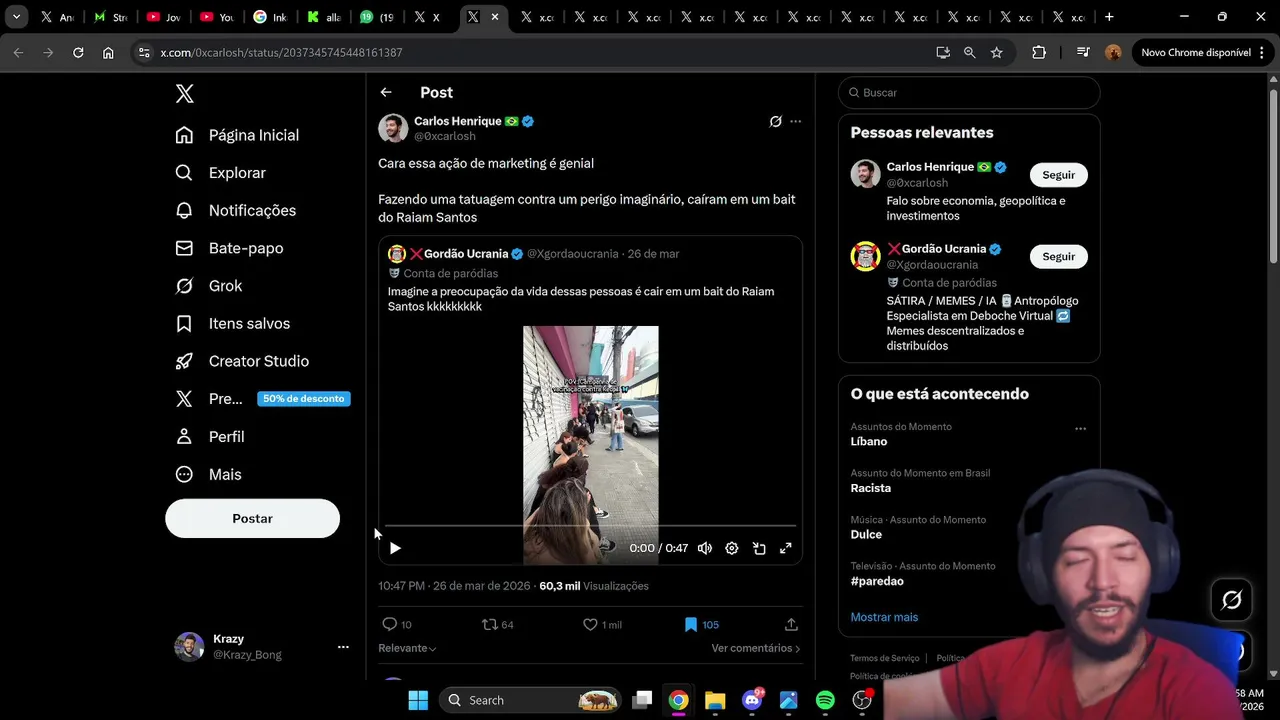The image size is (1280, 720).
Task: Go to Página Inicial in sidebar
Action: [x=237, y=135]
